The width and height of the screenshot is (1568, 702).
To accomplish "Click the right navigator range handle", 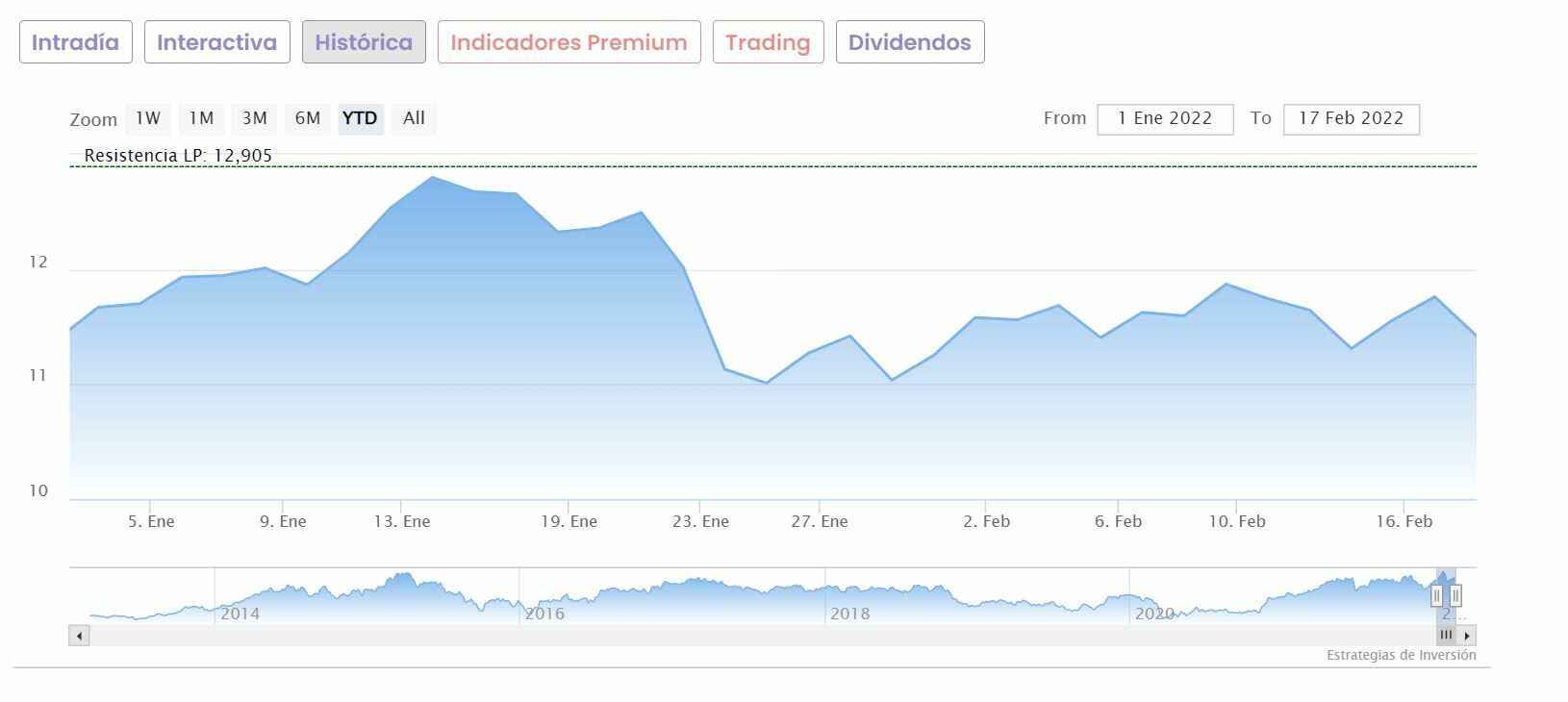I will point(1455,595).
